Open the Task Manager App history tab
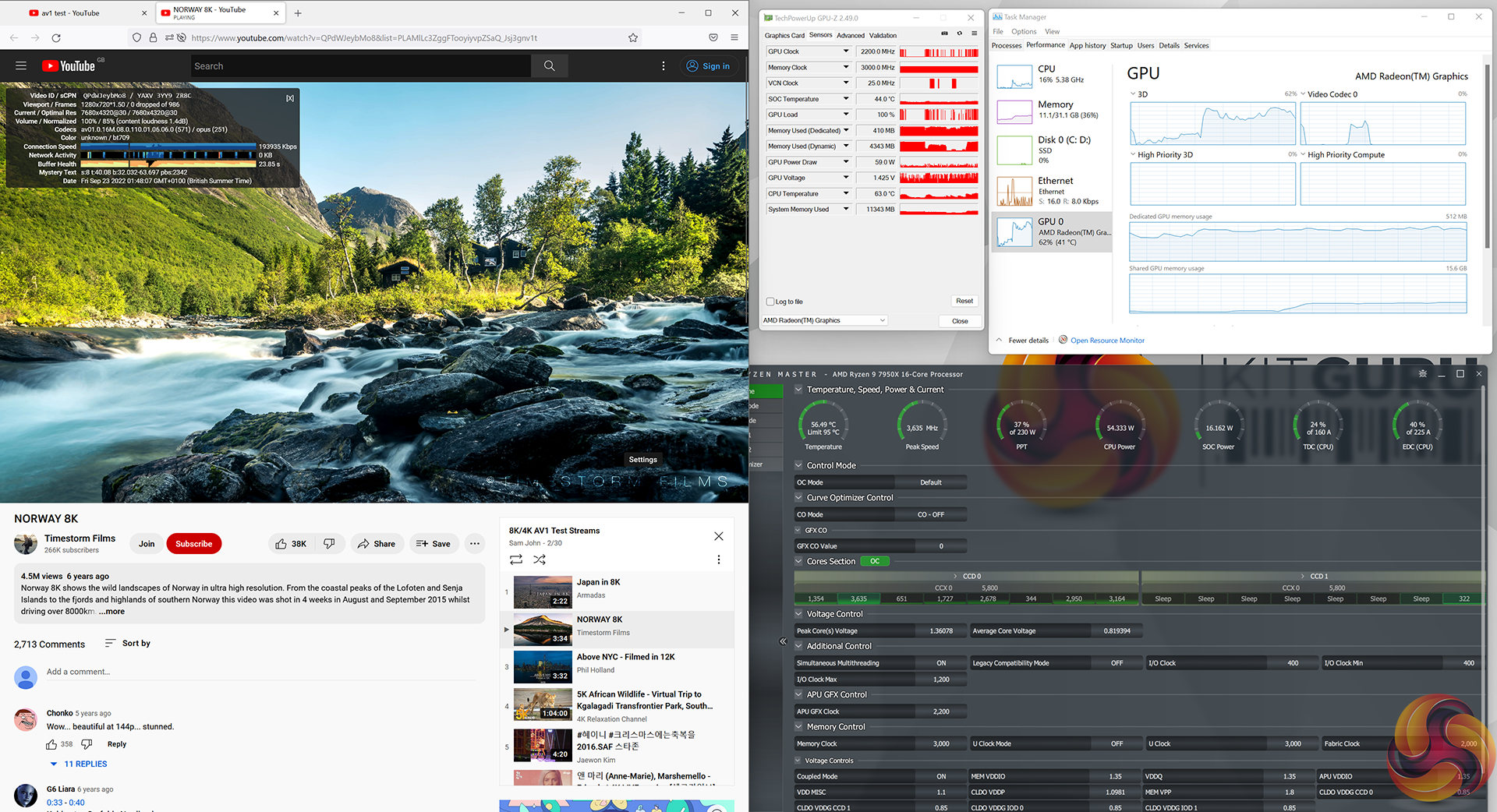The width and height of the screenshot is (1497, 812). (x=1087, y=45)
